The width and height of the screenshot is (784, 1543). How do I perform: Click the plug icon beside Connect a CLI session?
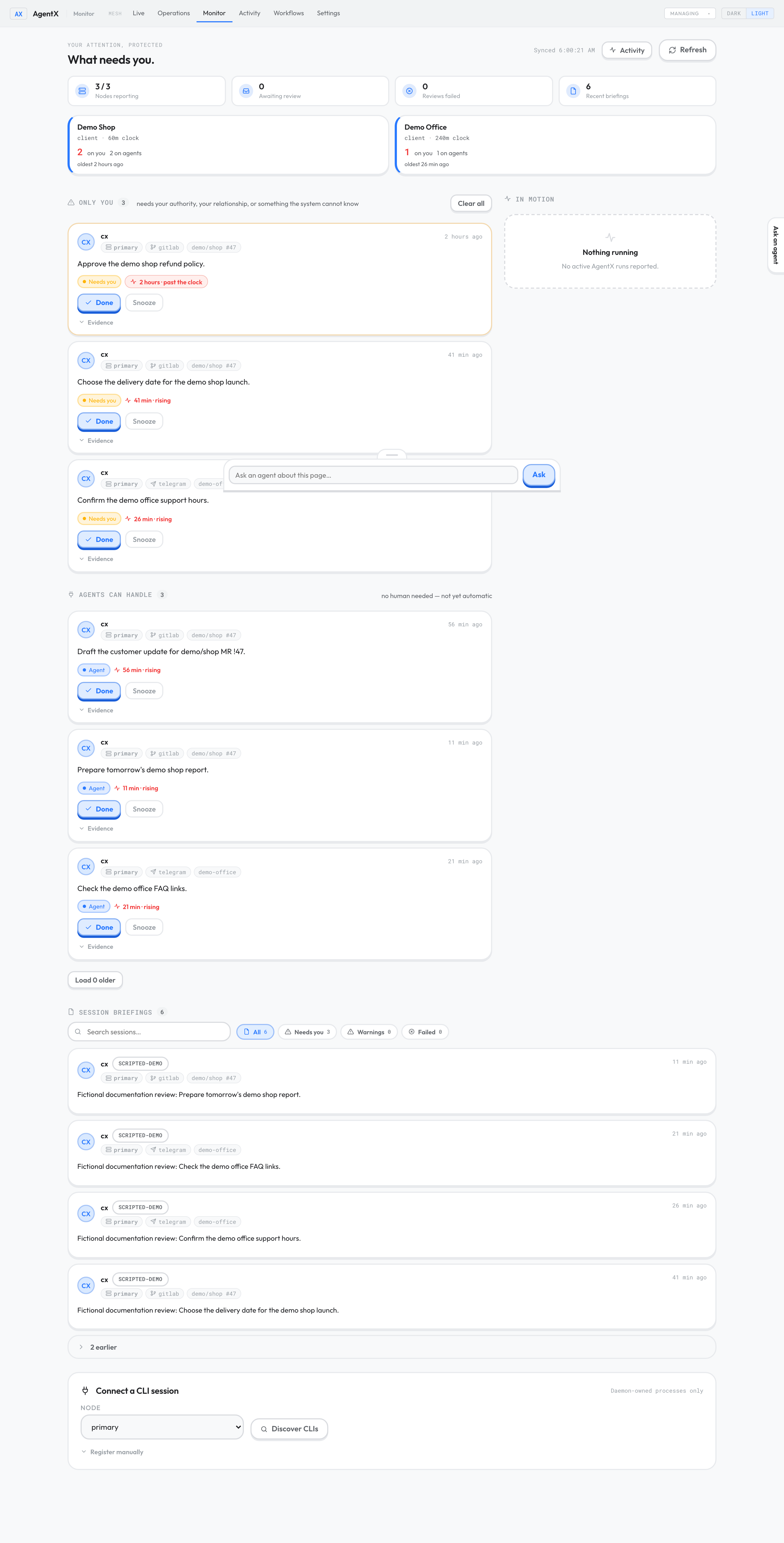coord(85,1391)
